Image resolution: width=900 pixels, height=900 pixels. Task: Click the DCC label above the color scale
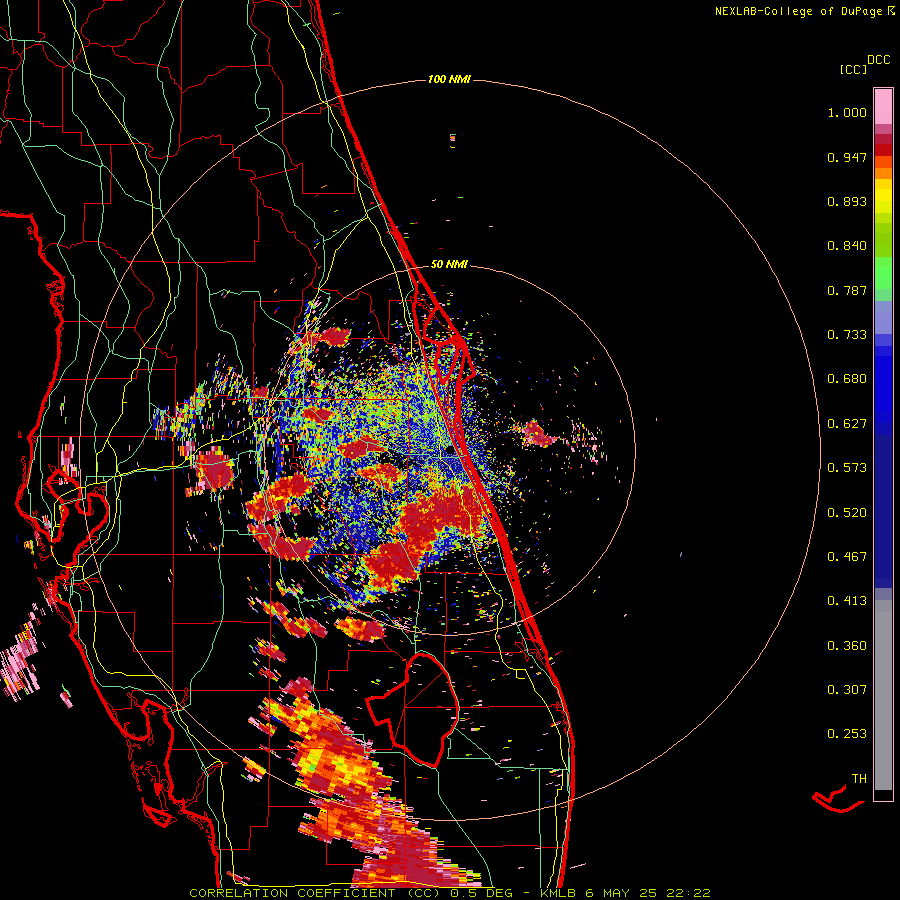pos(878,60)
